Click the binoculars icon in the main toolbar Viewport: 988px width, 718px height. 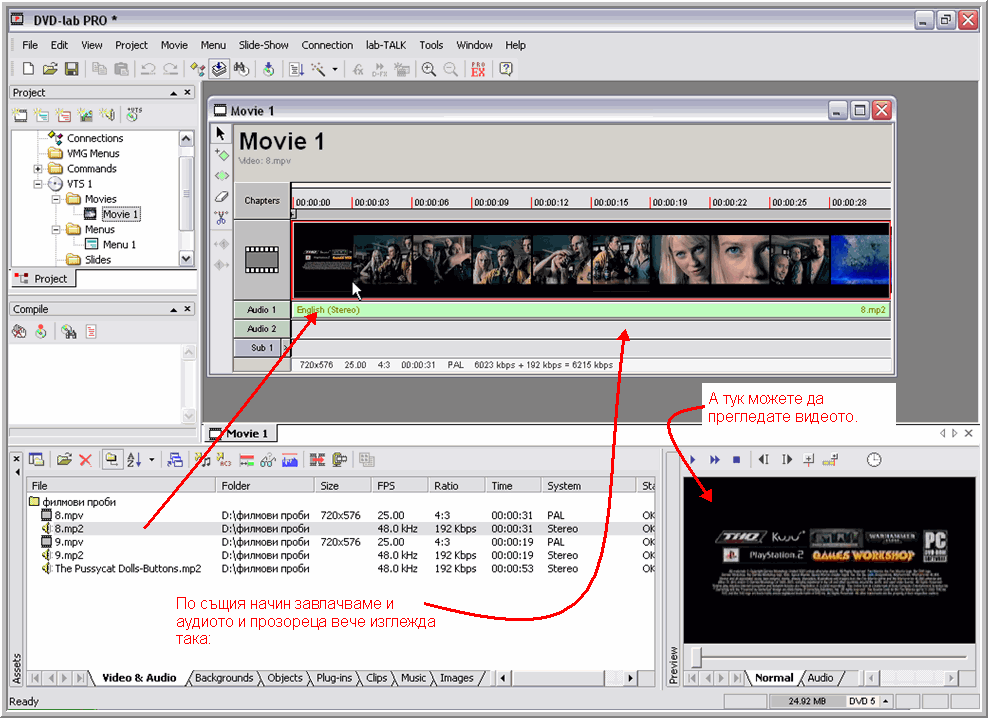point(241,69)
